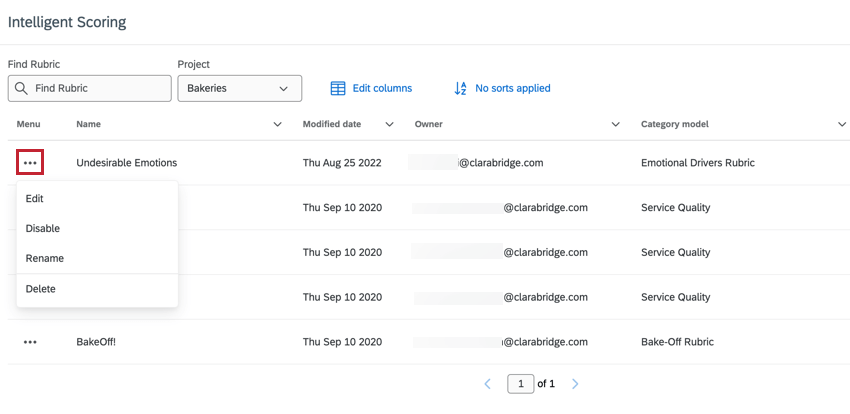Click the search magnifier icon in Find Rubric

(x=21, y=88)
